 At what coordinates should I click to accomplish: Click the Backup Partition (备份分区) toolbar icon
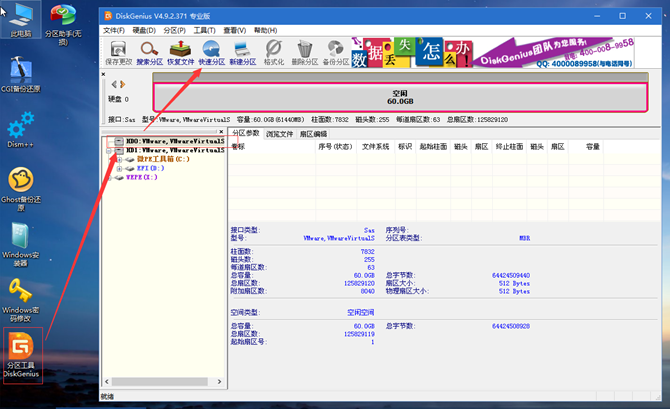336,53
